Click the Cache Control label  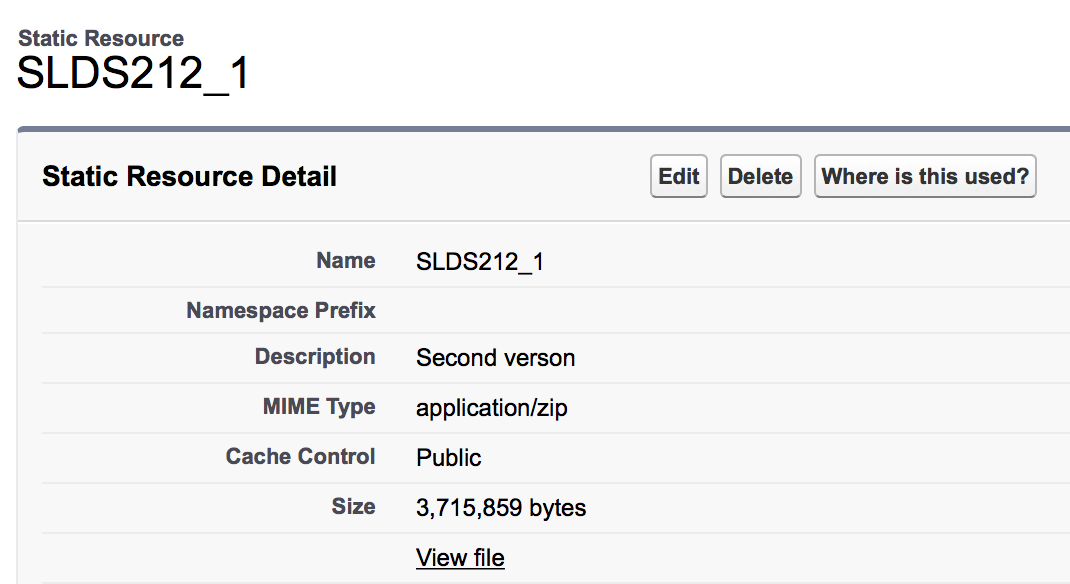coord(300,457)
